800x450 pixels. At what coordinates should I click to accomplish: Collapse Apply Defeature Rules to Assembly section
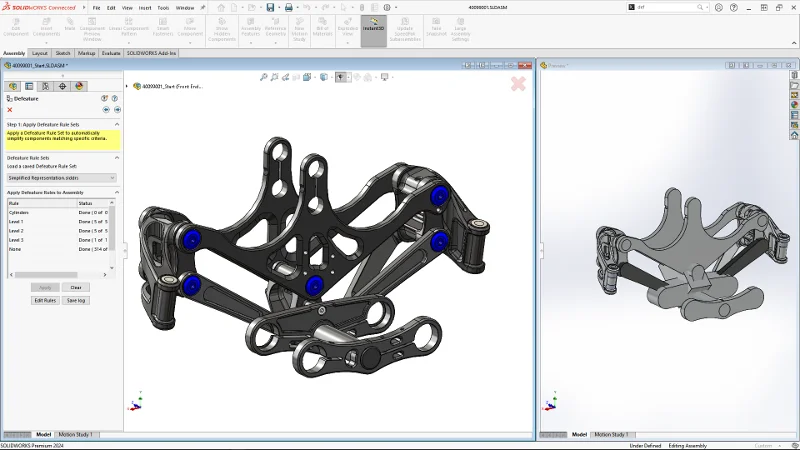pos(116,191)
